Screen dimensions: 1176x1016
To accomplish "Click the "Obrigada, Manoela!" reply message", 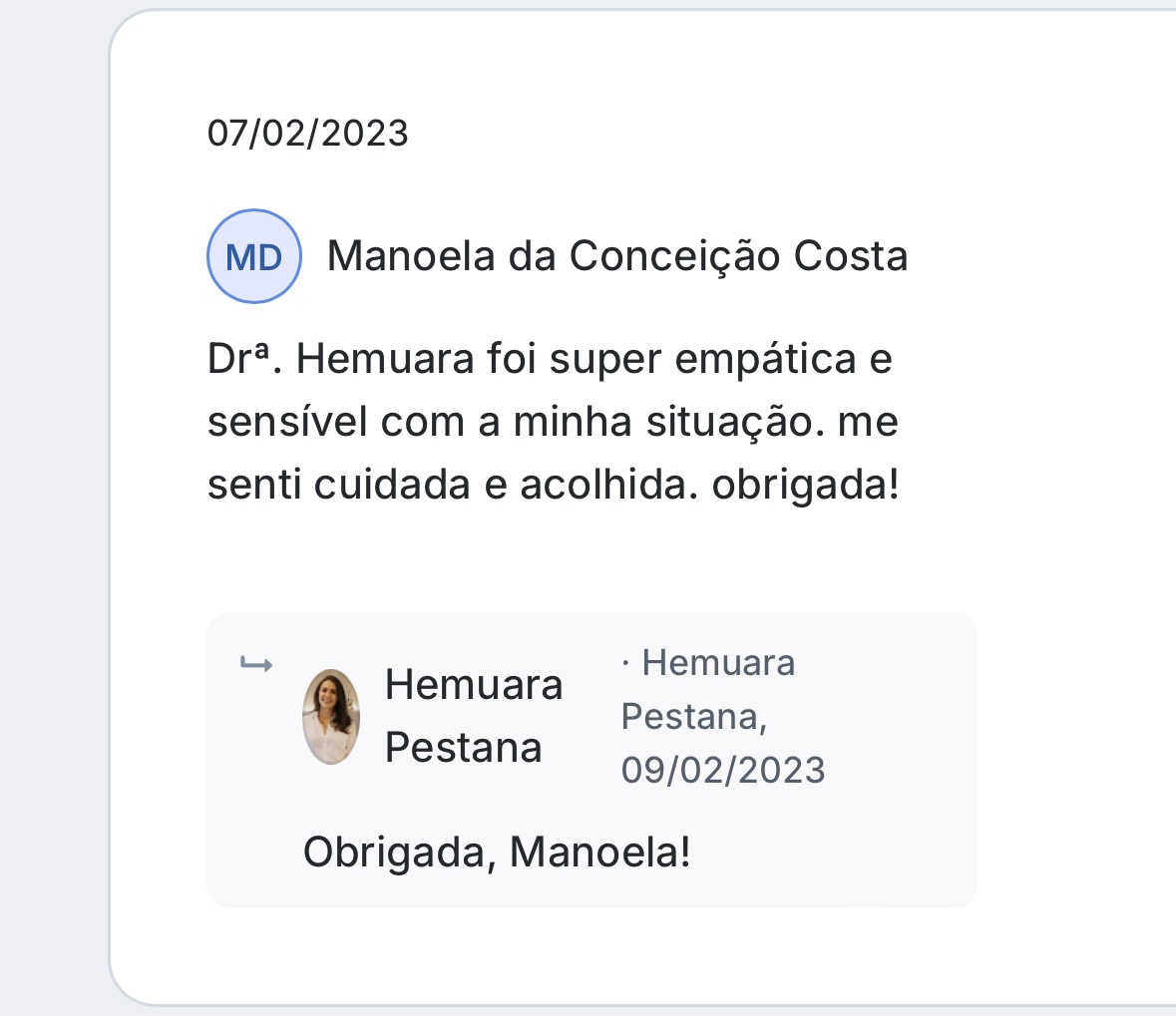I will (x=497, y=853).
